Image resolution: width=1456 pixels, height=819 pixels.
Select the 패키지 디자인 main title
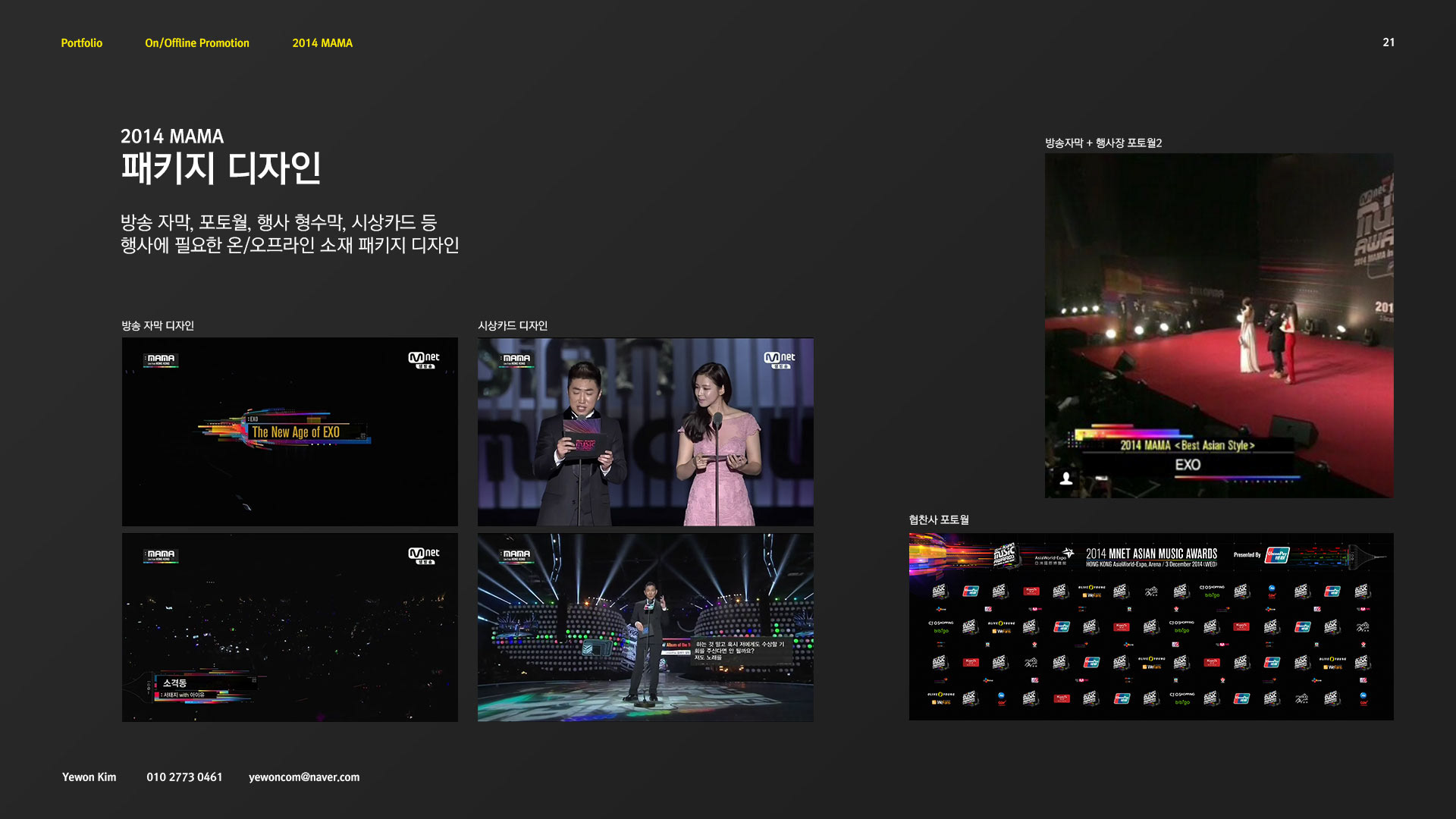pos(221,168)
